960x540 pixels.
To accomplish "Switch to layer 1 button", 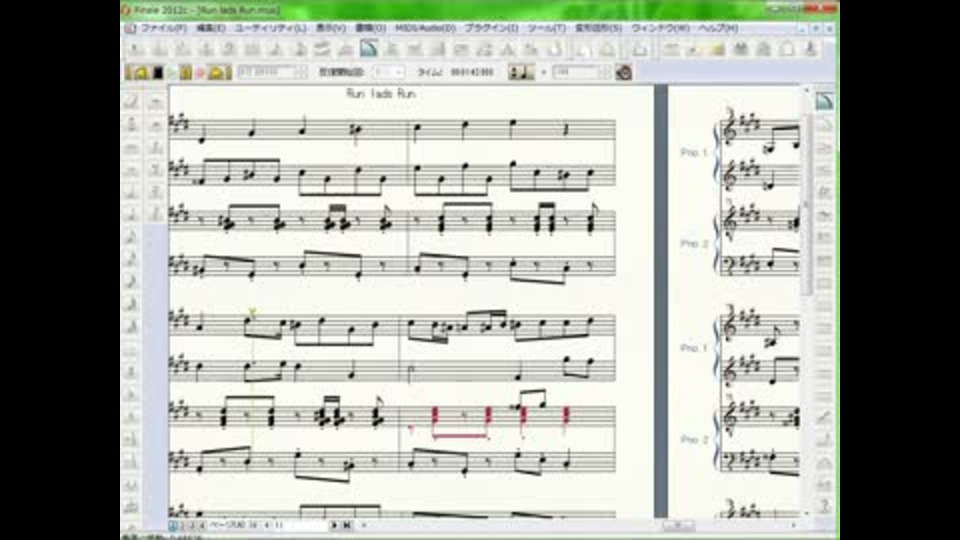I will [x=173, y=525].
